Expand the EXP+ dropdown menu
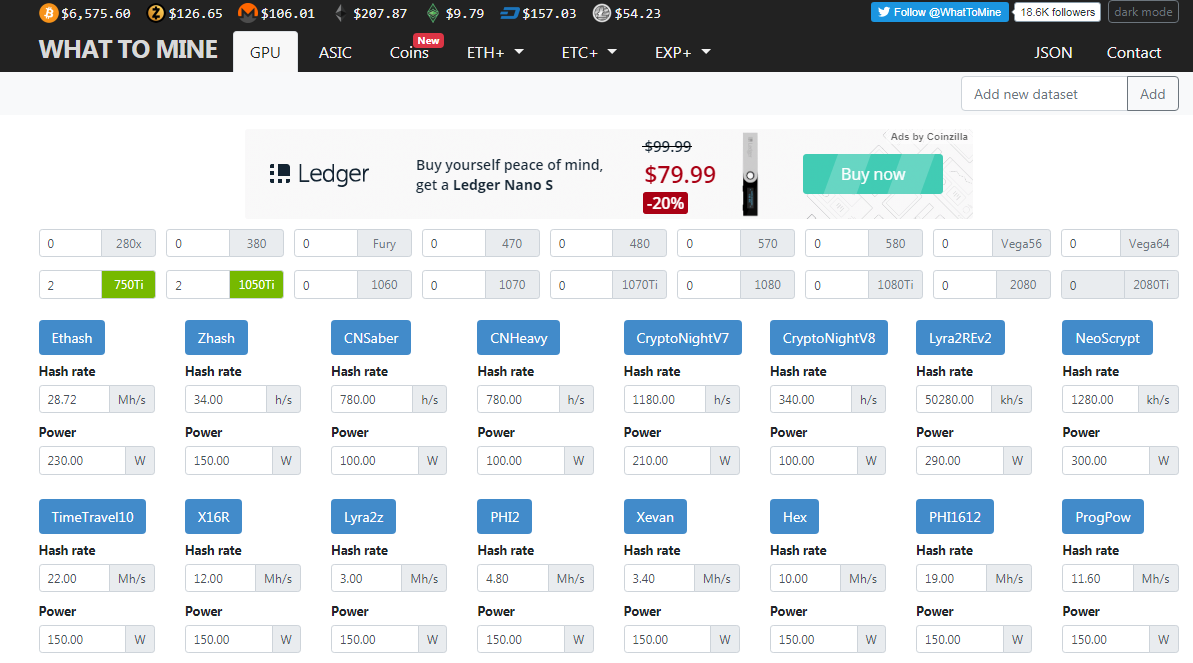1193x663 pixels. point(682,53)
